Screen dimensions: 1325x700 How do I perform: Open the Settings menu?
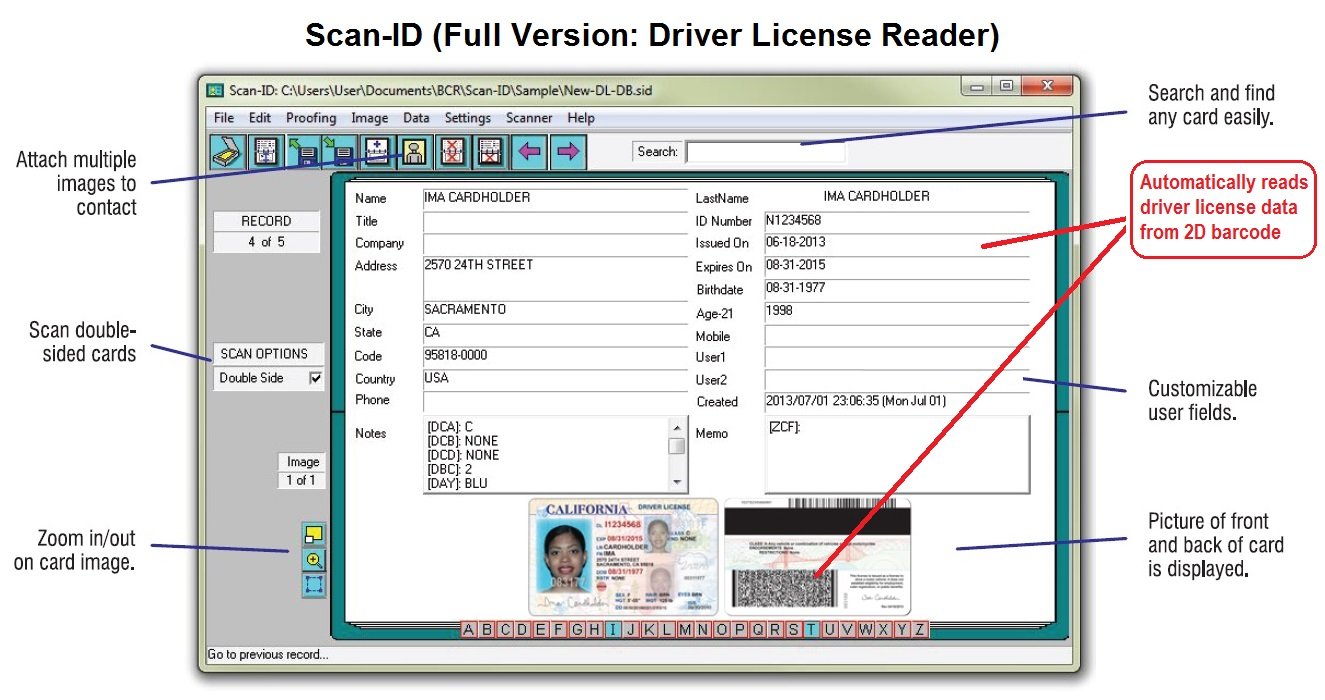(x=467, y=118)
